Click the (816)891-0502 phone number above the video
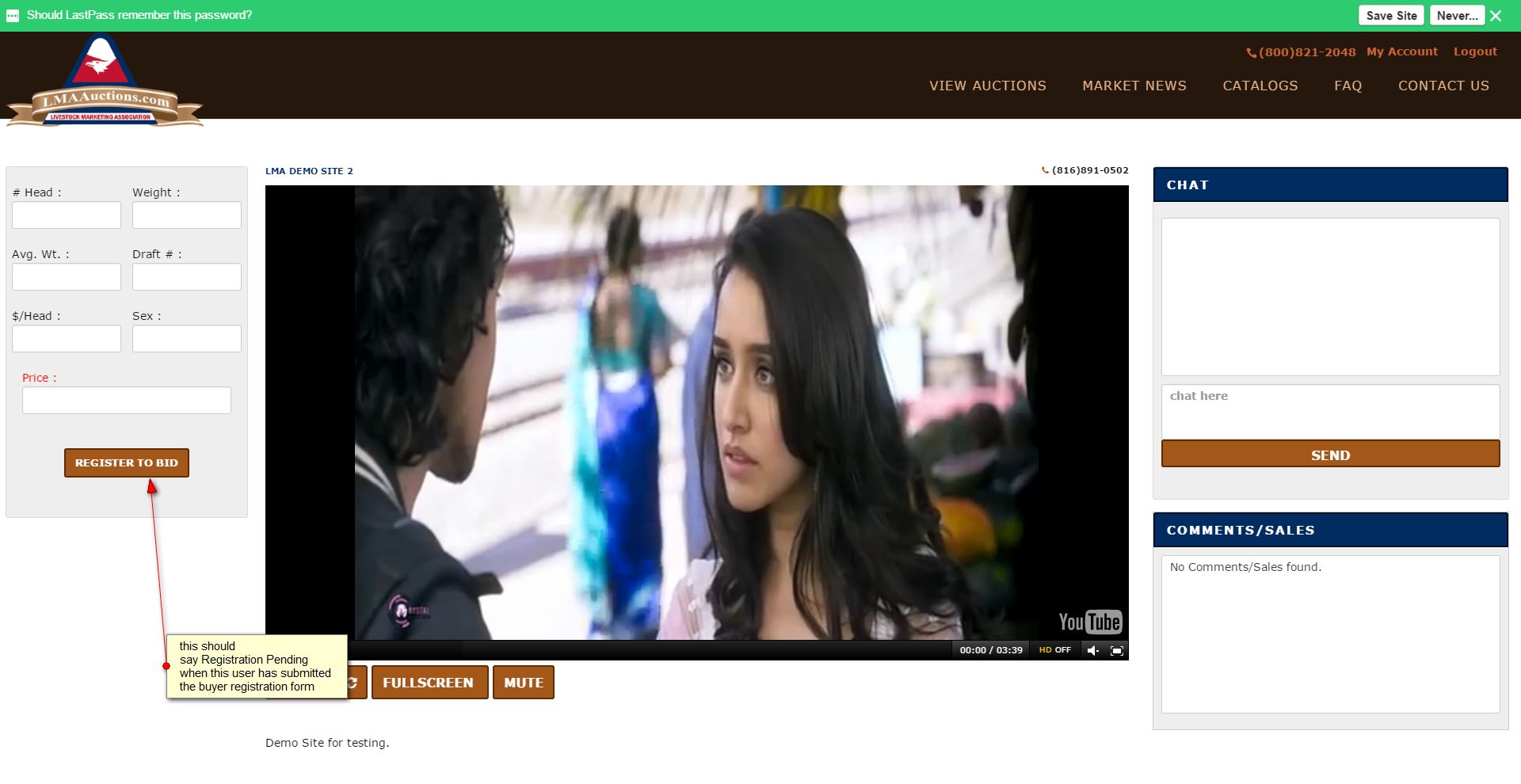Screen dimensions: 1521x784 (1085, 170)
